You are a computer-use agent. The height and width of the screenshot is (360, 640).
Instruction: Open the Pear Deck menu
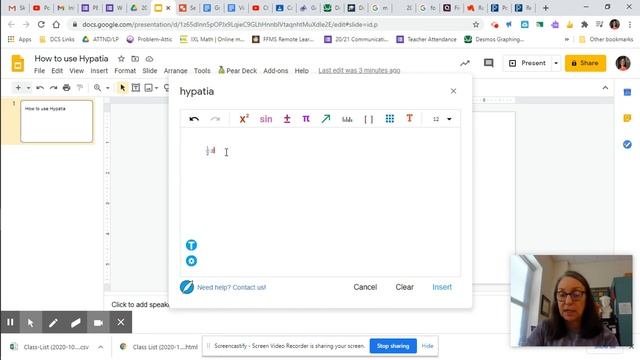(238, 71)
